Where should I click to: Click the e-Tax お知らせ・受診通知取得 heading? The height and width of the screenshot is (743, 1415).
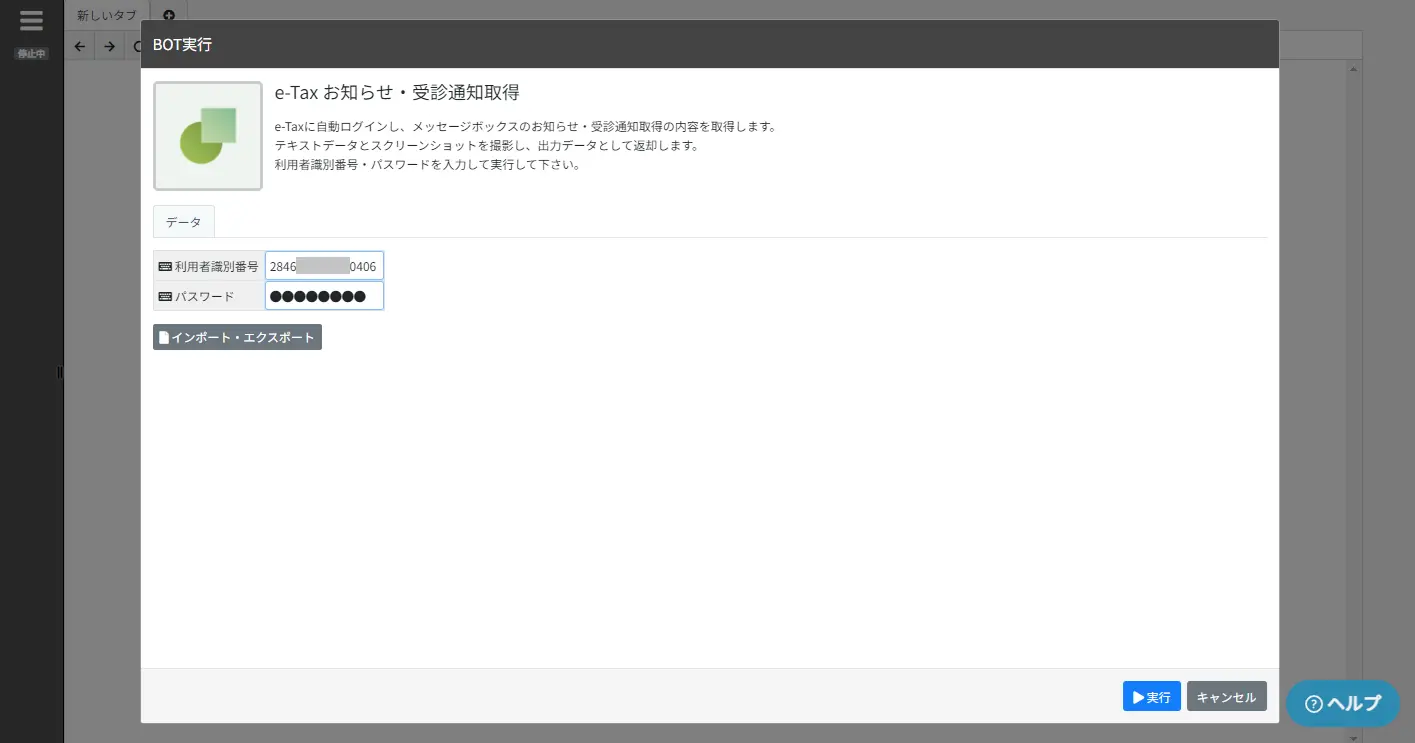click(x=397, y=93)
